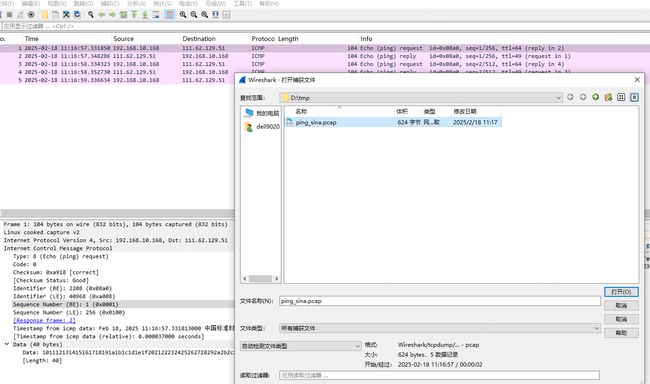Sort packets by Destination column header
This screenshot has width=650, height=384.
[x=215, y=39]
